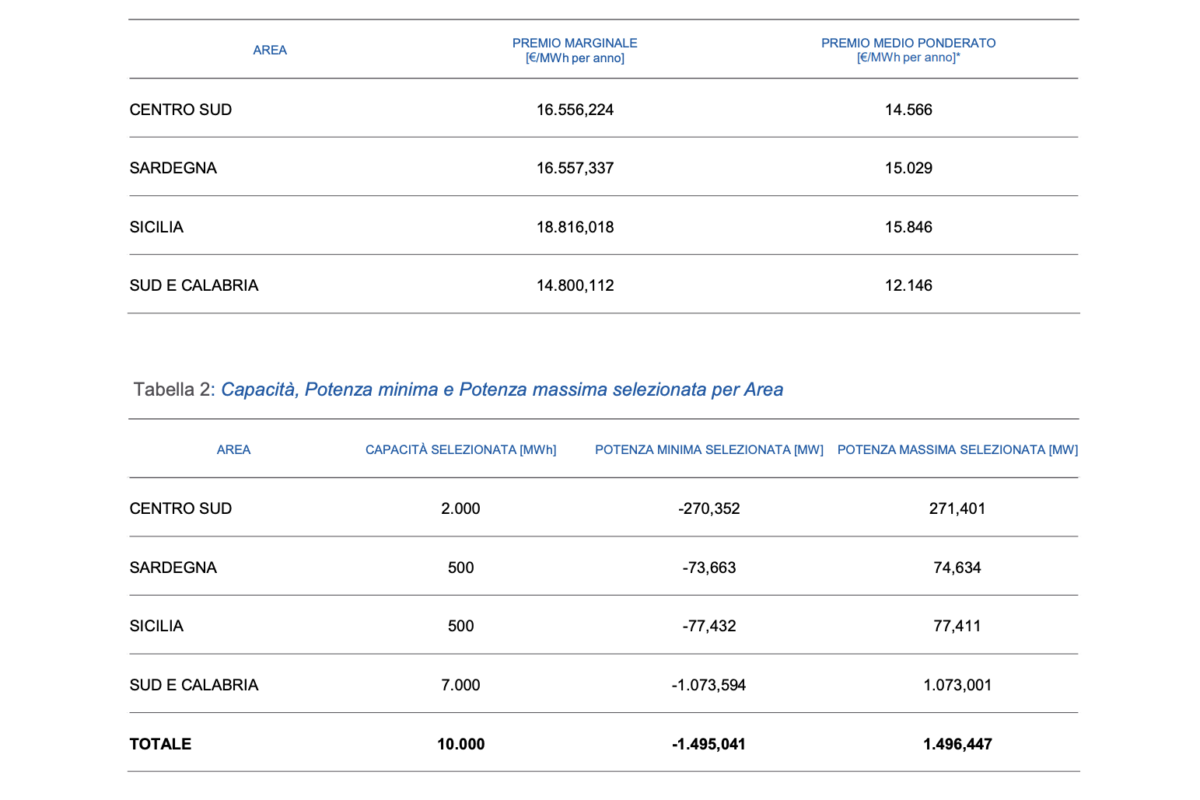
Task: Click the 7.000 capacity cell
Action: pyautogui.click(x=461, y=685)
